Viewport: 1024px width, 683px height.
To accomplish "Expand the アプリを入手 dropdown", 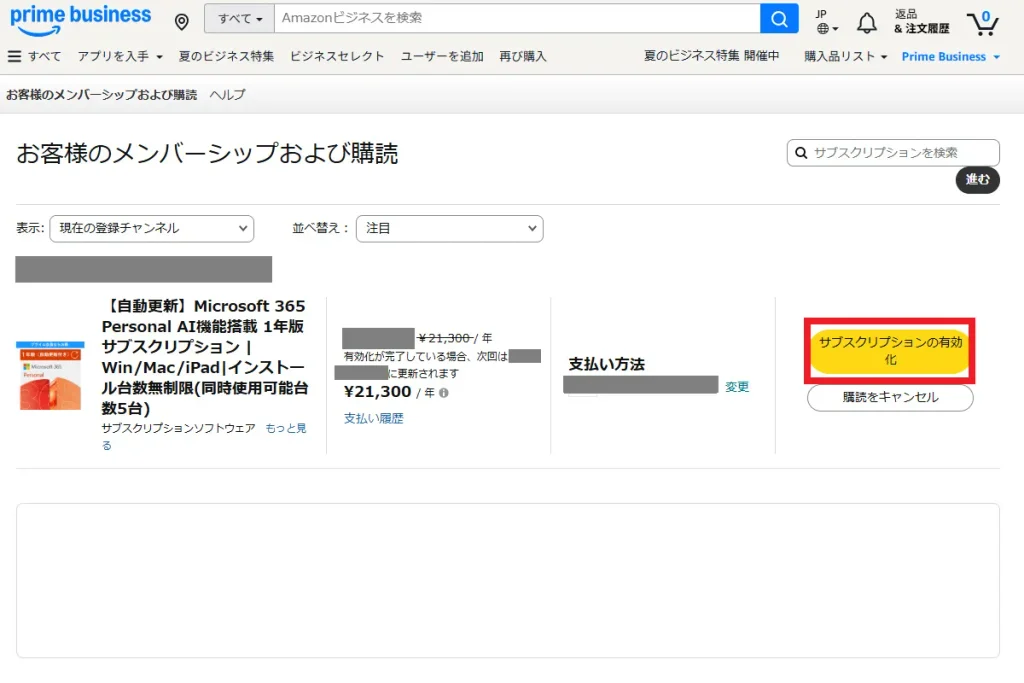I will 120,56.
